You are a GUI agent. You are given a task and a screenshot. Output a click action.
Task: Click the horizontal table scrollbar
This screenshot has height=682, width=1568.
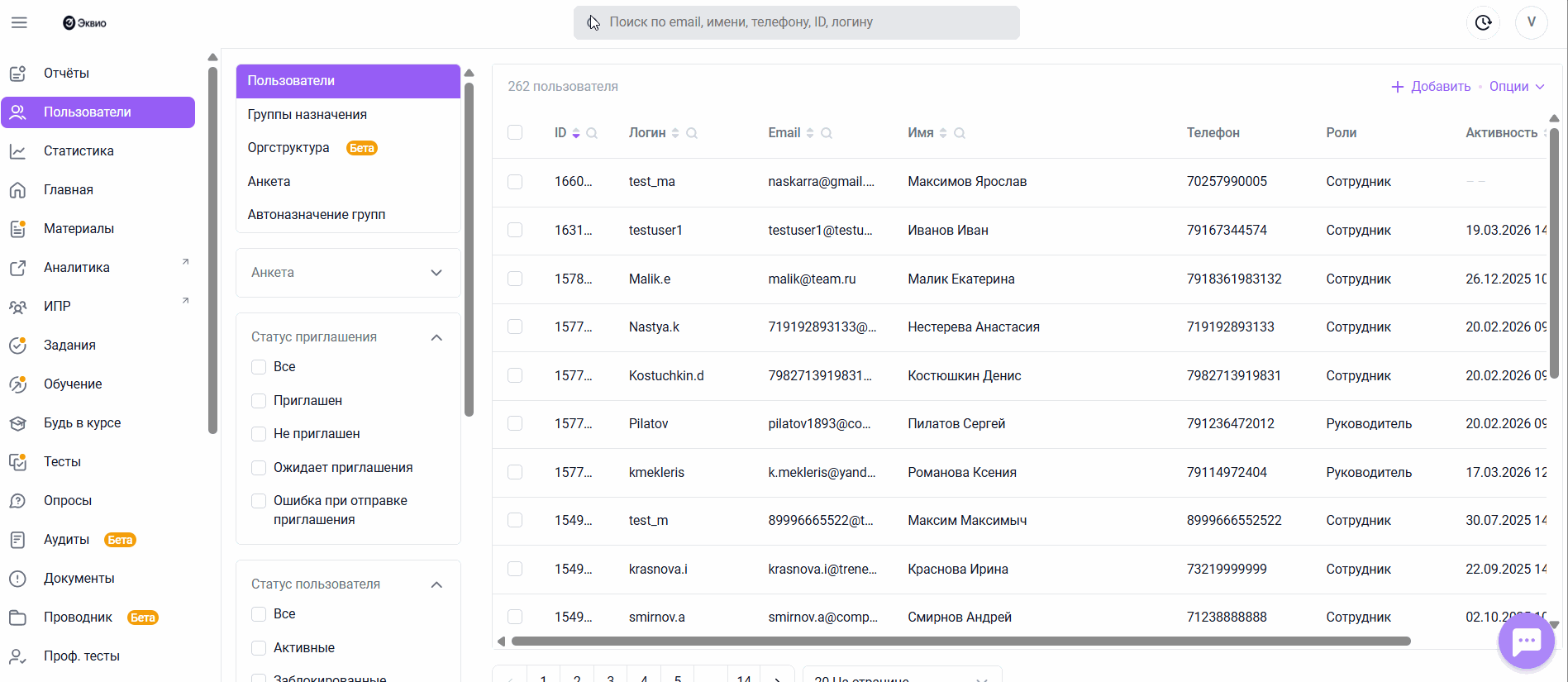[960, 641]
